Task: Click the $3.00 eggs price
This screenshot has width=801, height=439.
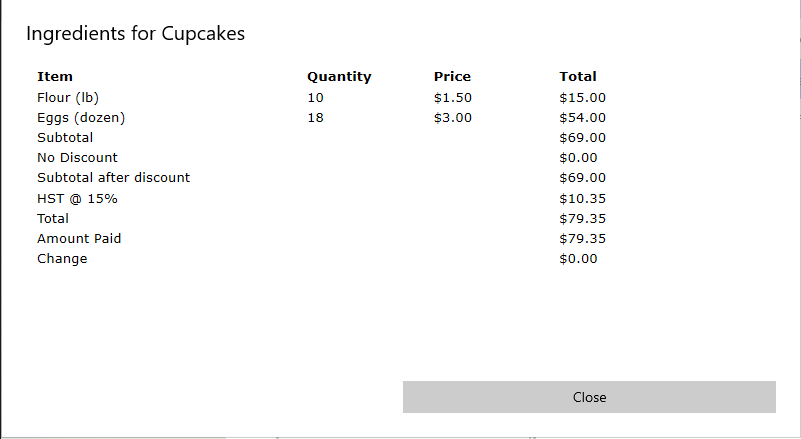Action: pyautogui.click(x=453, y=118)
